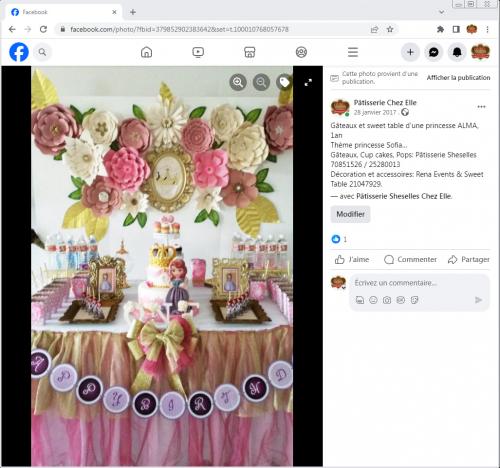Click the Modifier button
The width and height of the screenshot is (500, 468).
tap(350, 214)
